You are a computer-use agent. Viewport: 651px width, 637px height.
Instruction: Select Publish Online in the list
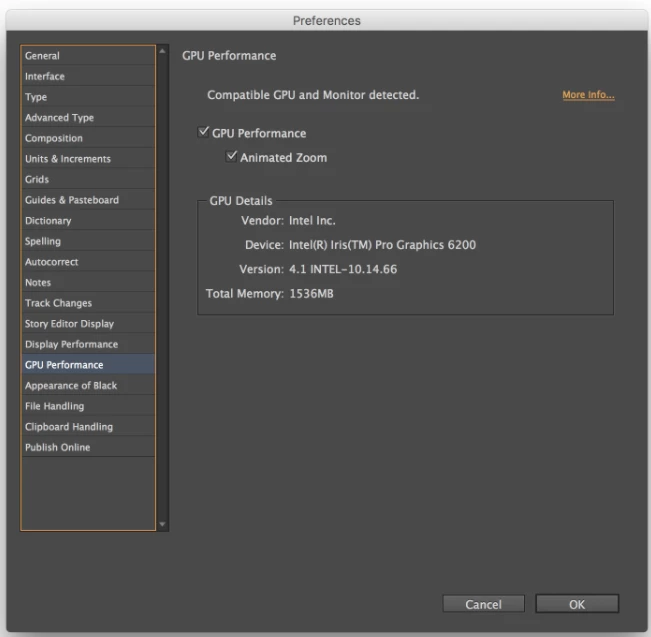click(88, 448)
